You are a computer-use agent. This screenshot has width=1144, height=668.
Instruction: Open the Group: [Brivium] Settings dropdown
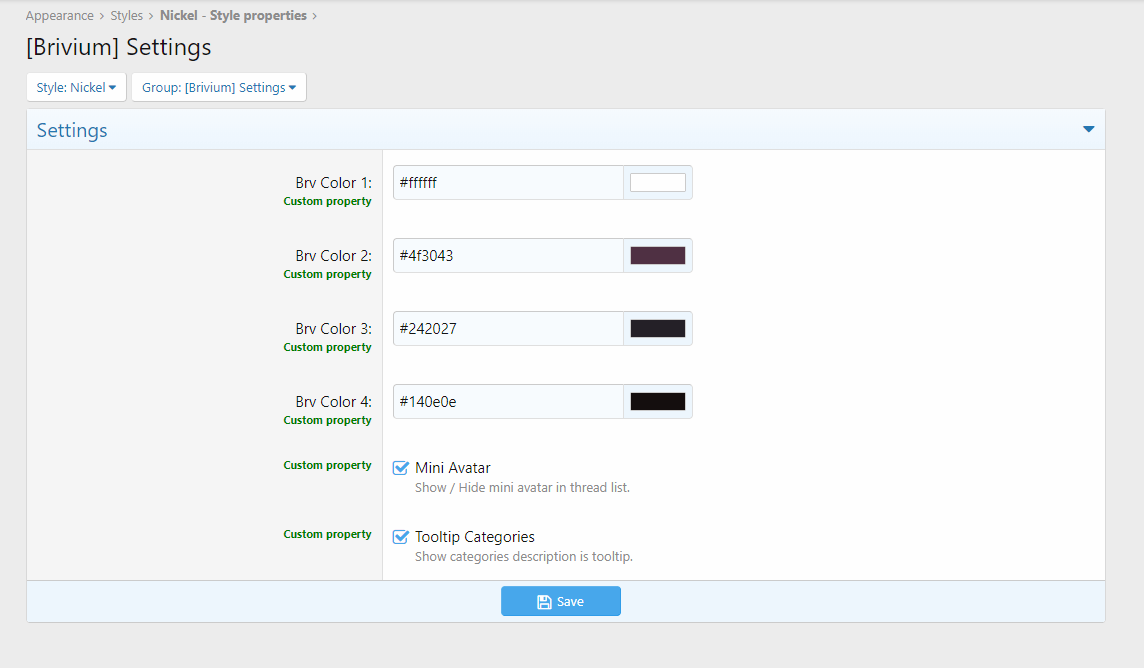tap(218, 87)
